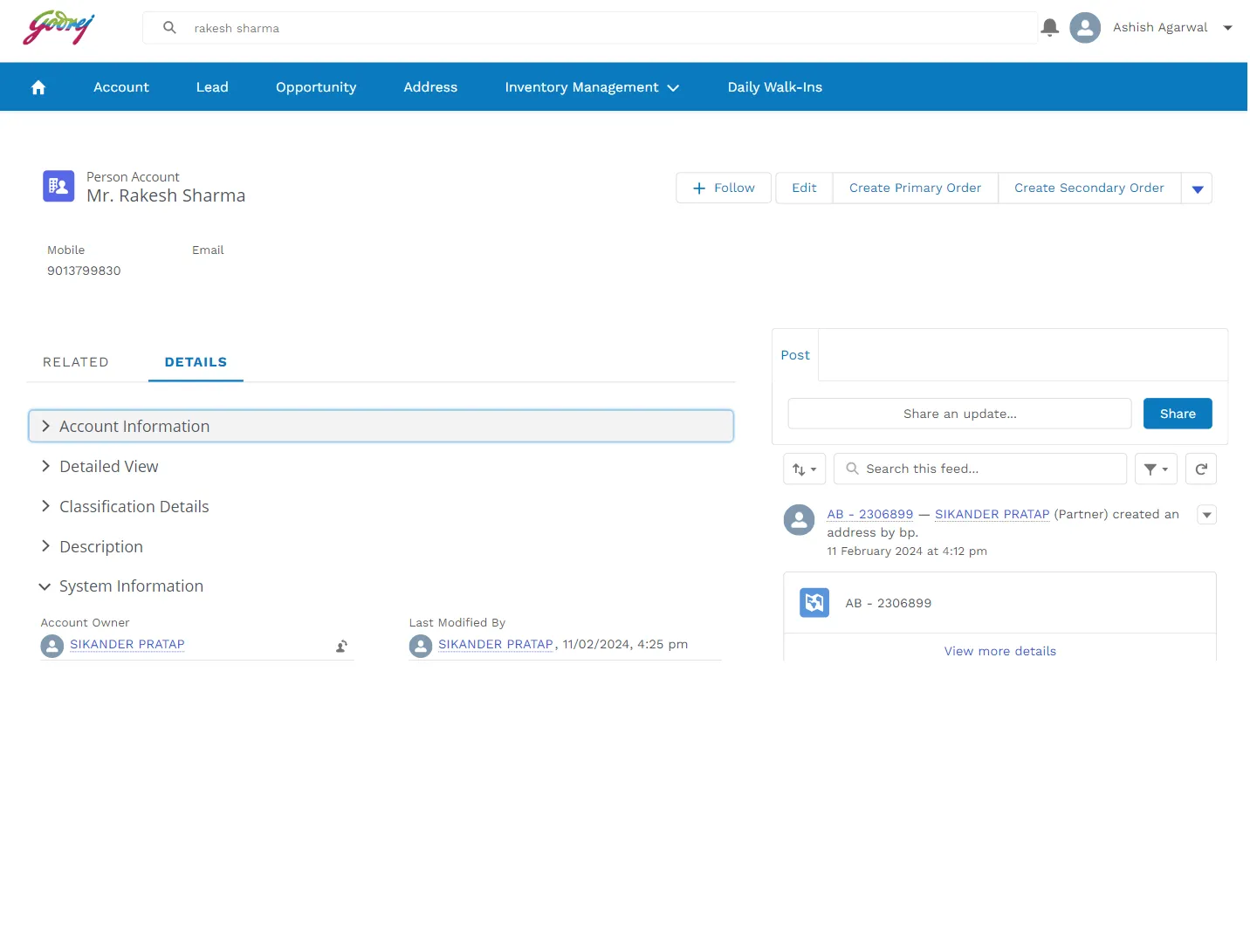Open the post actions dropdown arrow
The height and width of the screenshot is (952, 1250).
[x=1207, y=515]
